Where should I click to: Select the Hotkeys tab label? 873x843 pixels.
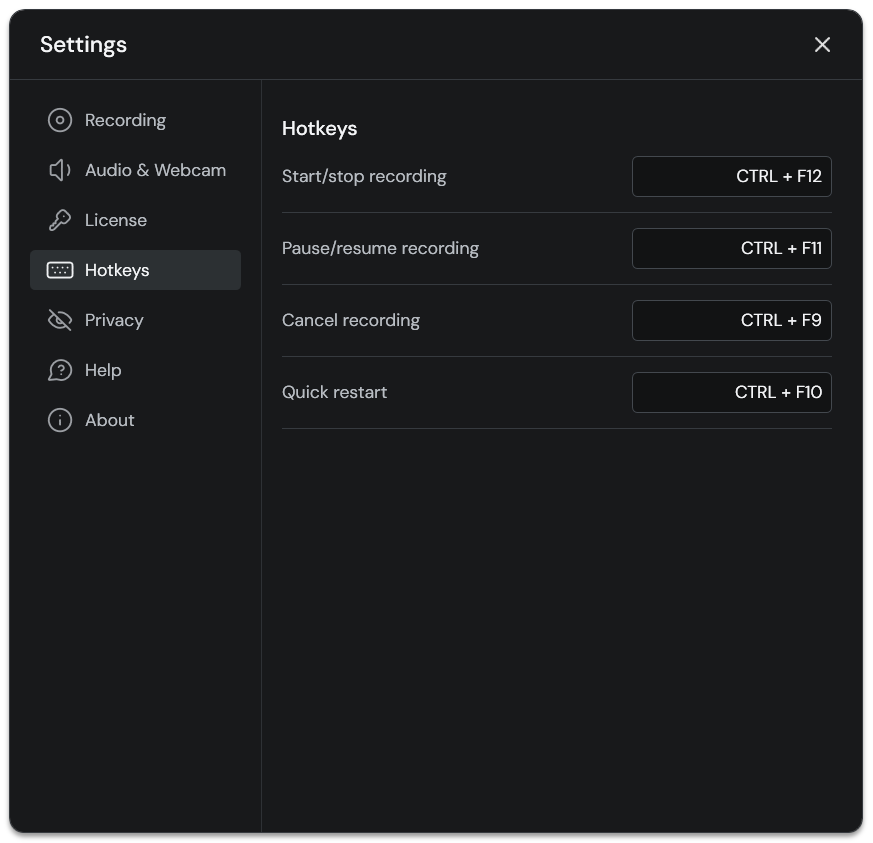(x=117, y=270)
